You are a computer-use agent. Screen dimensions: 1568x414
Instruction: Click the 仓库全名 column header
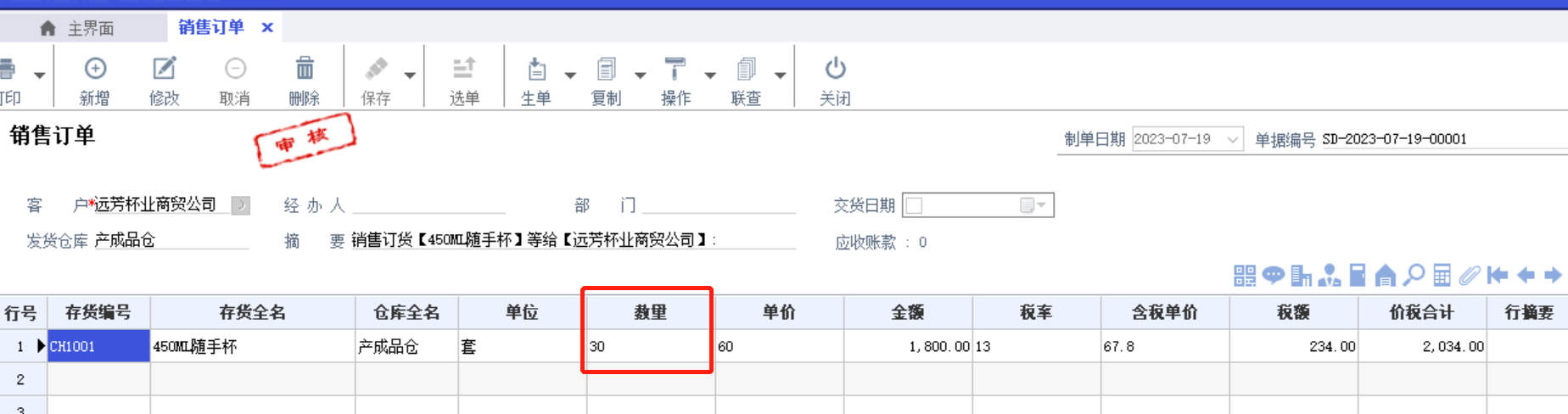(x=406, y=312)
